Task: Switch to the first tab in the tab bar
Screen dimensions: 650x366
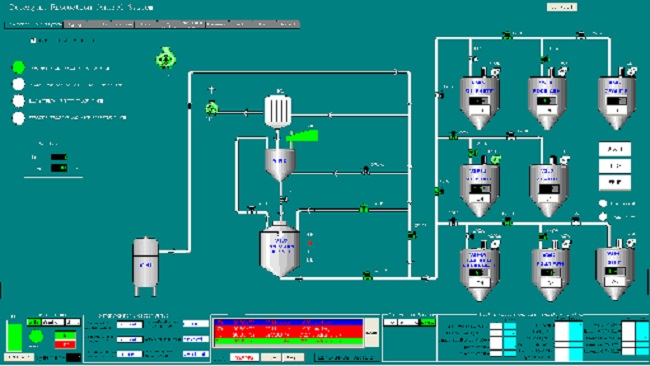Action: tap(34, 24)
